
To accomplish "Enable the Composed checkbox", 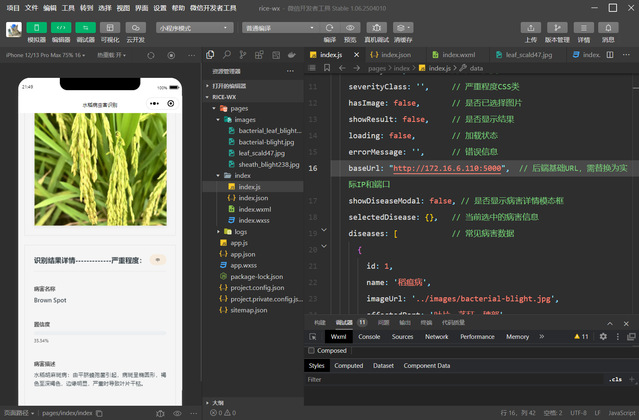I will point(311,351).
